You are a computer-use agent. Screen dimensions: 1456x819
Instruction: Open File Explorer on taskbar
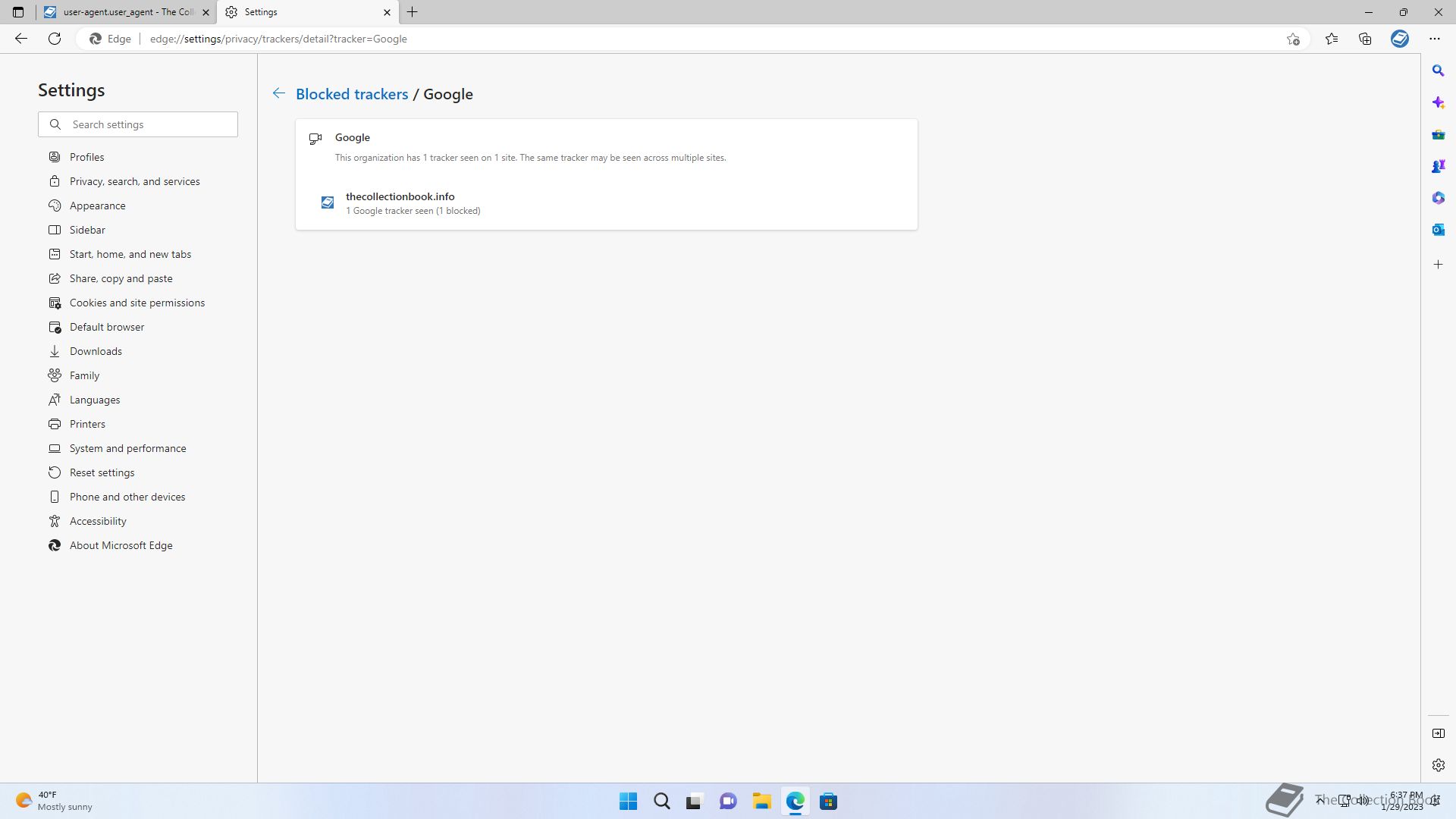(x=761, y=801)
